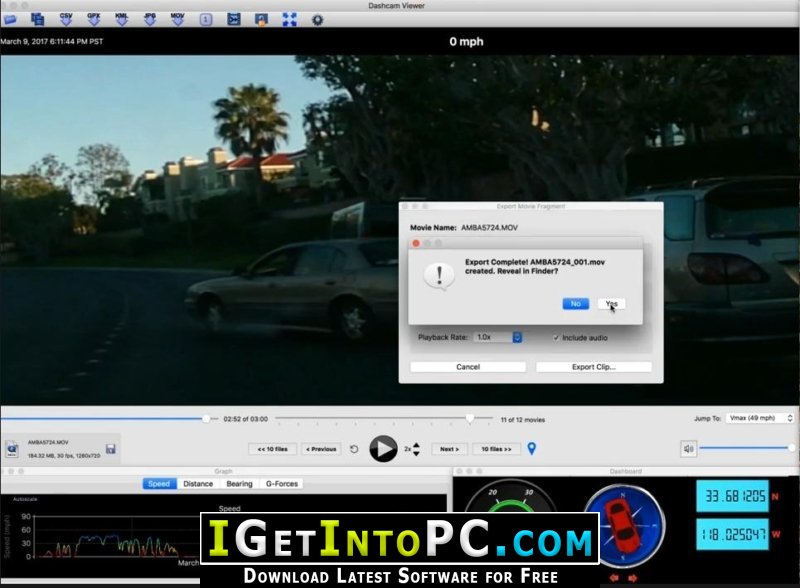
Task: Play the dashcam video
Action: pyautogui.click(x=383, y=449)
